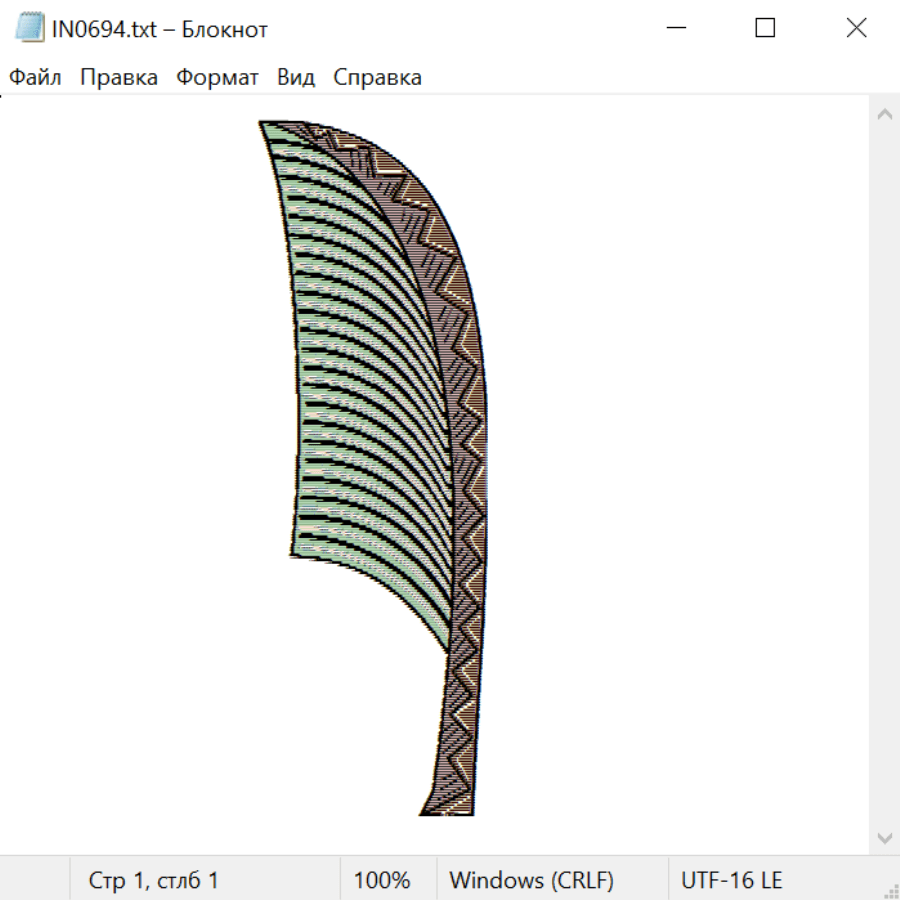Click the resize grip in bottom-right corner
The width and height of the screenshot is (900, 900).
click(x=891, y=891)
